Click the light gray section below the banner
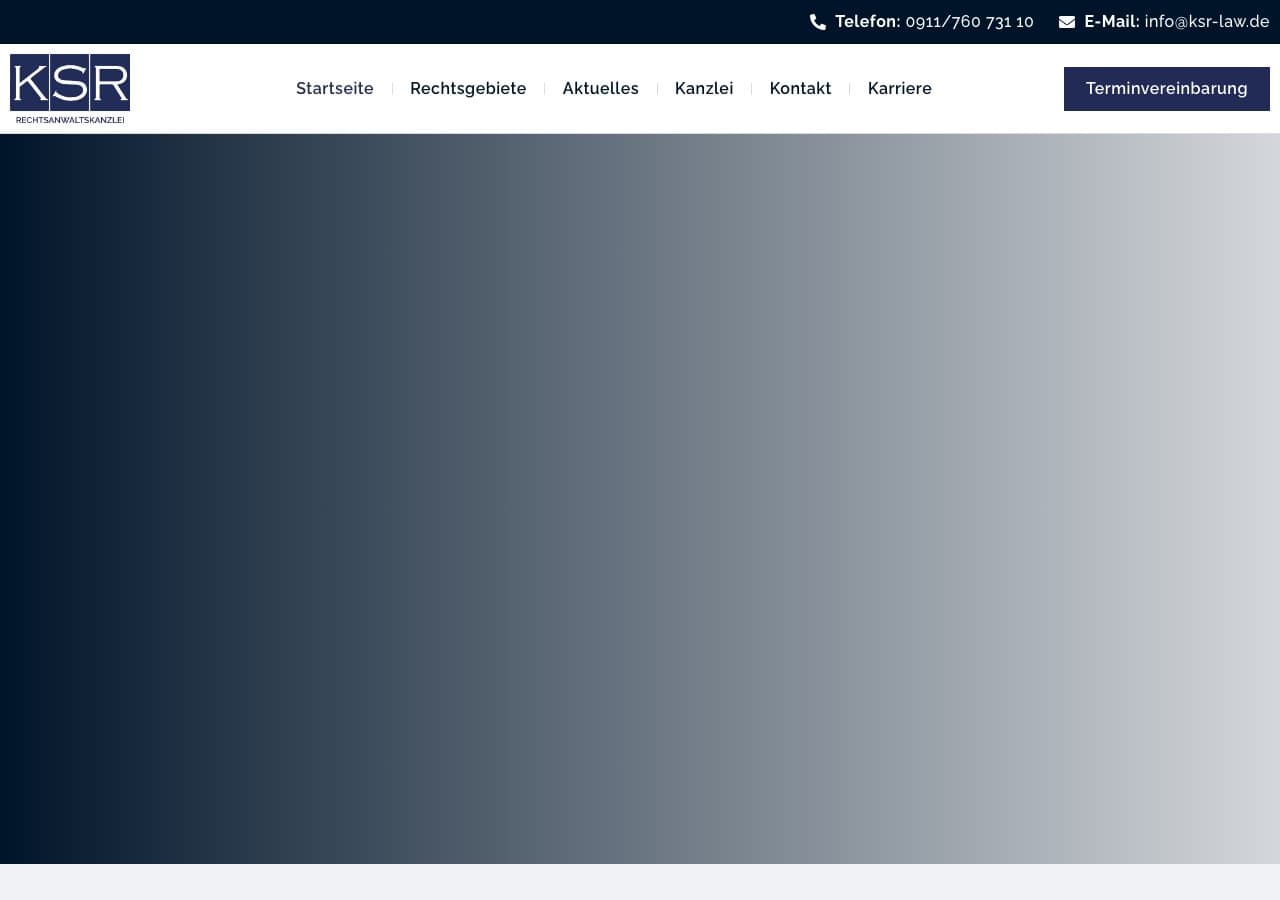This screenshot has height=900, width=1280. (640, 882)
